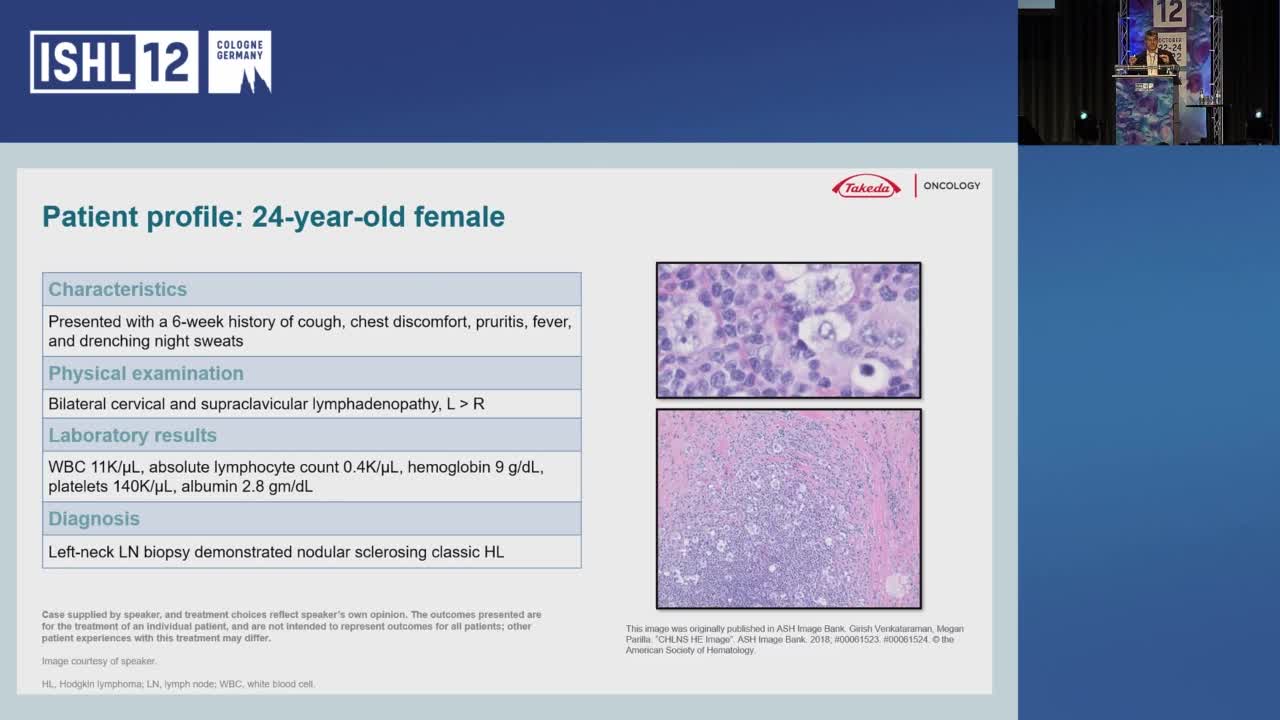1280x720 pixels.
Task: Switch to the speaker video feed
Action: pyautogui.click(x=1150, y=70)
